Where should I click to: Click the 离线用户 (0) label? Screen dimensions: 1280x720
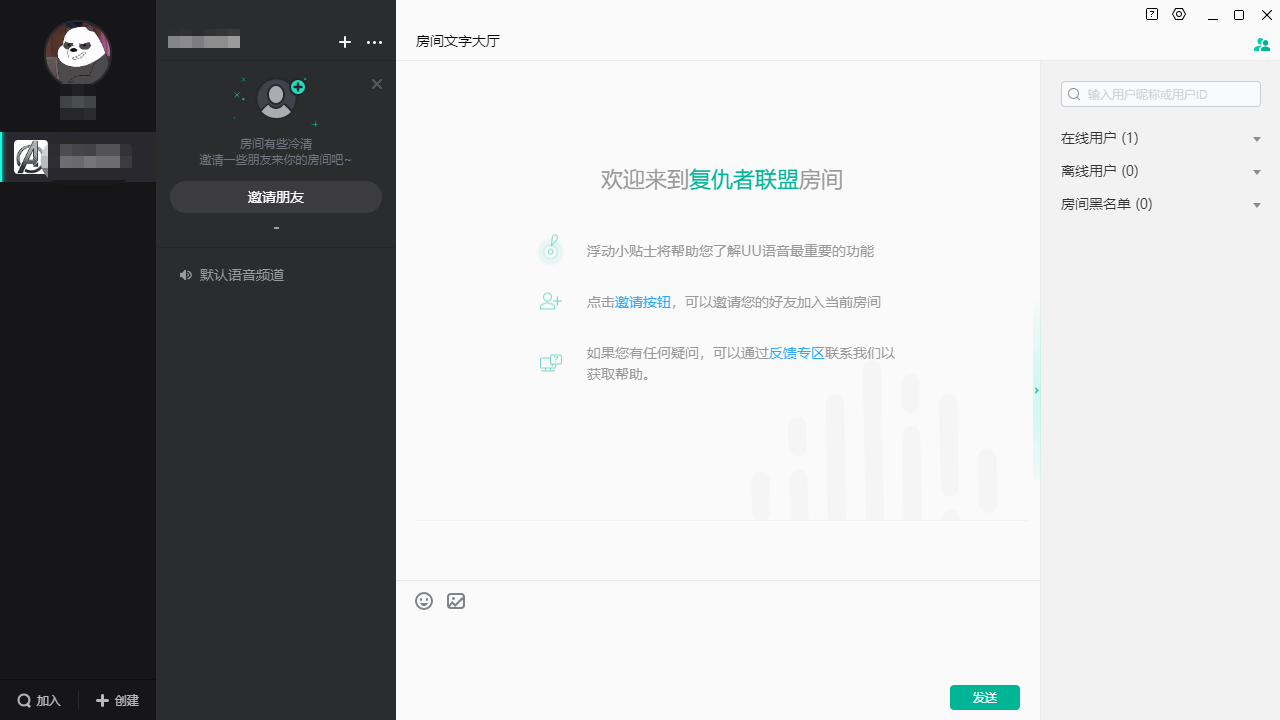[x=1100, y=171]
